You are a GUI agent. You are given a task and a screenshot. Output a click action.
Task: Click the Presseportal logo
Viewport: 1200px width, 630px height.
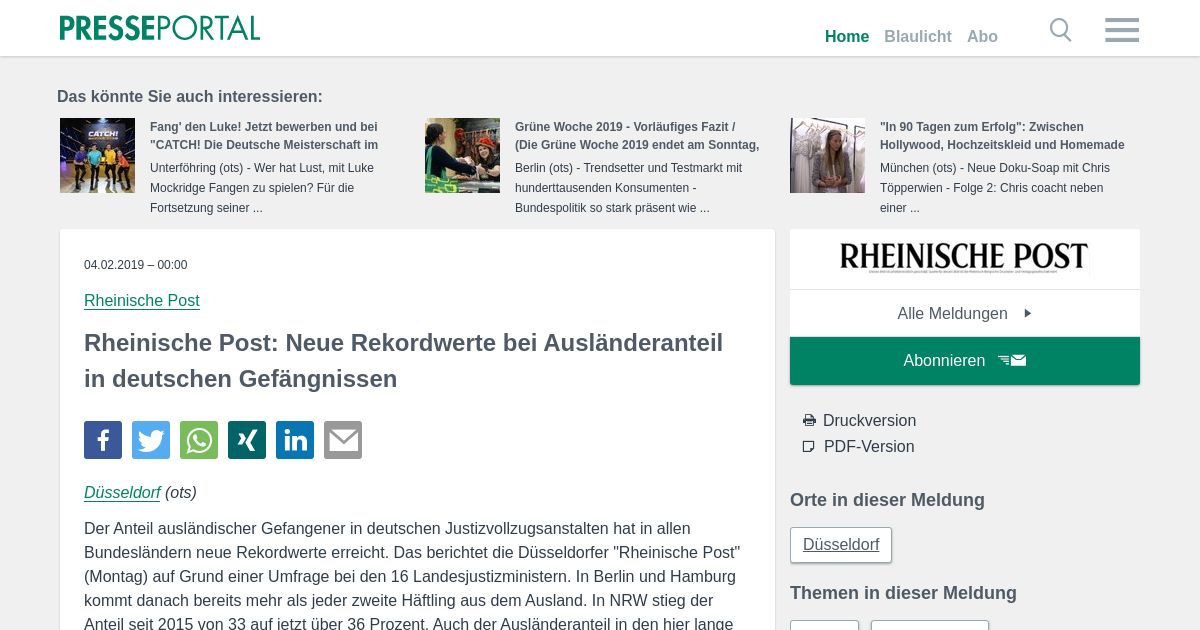(x=160, y=28)
